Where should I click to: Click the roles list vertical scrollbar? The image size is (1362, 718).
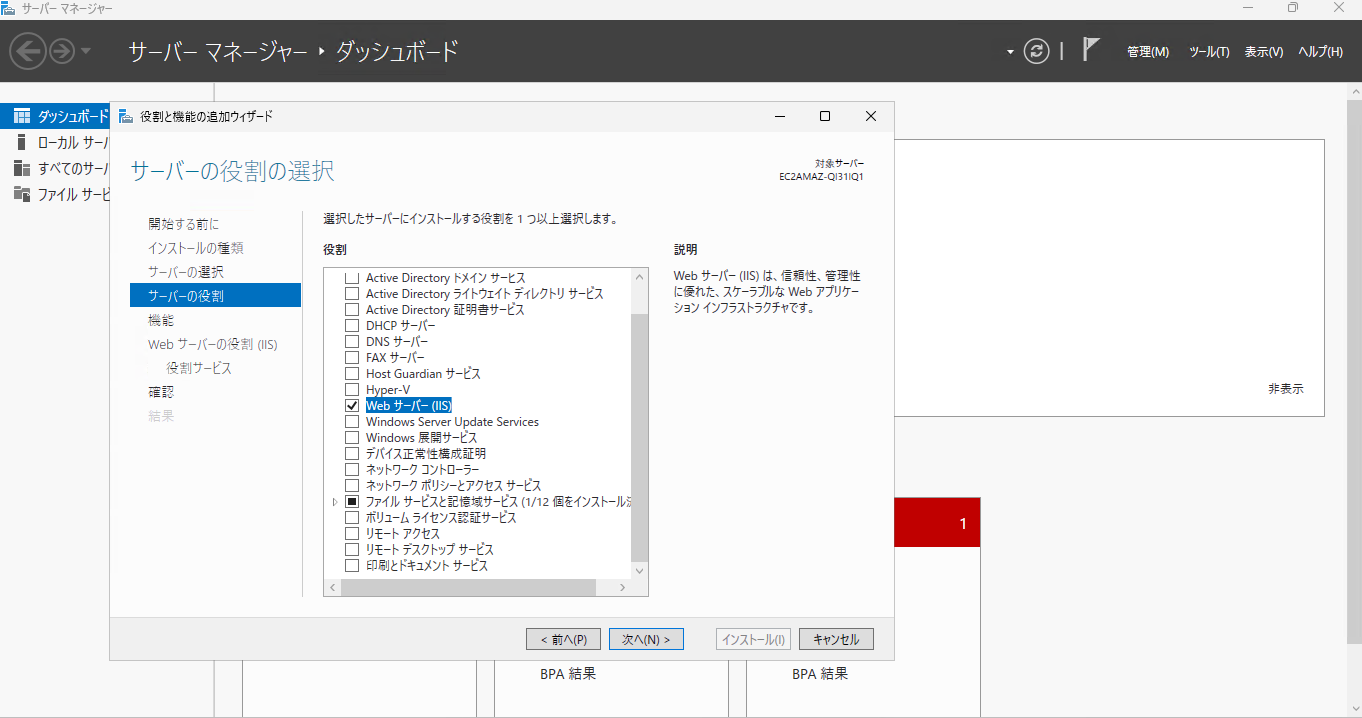640,423
